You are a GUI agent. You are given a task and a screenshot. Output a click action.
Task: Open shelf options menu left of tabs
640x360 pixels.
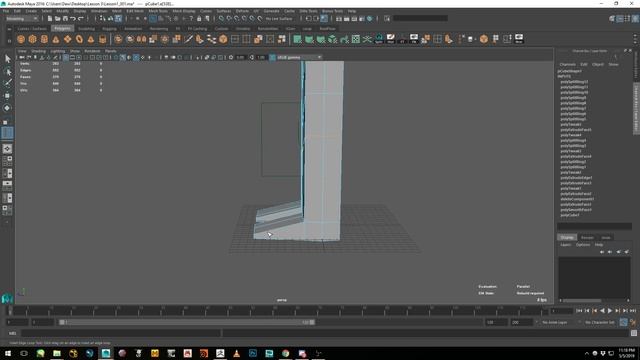tap(9, 29)
